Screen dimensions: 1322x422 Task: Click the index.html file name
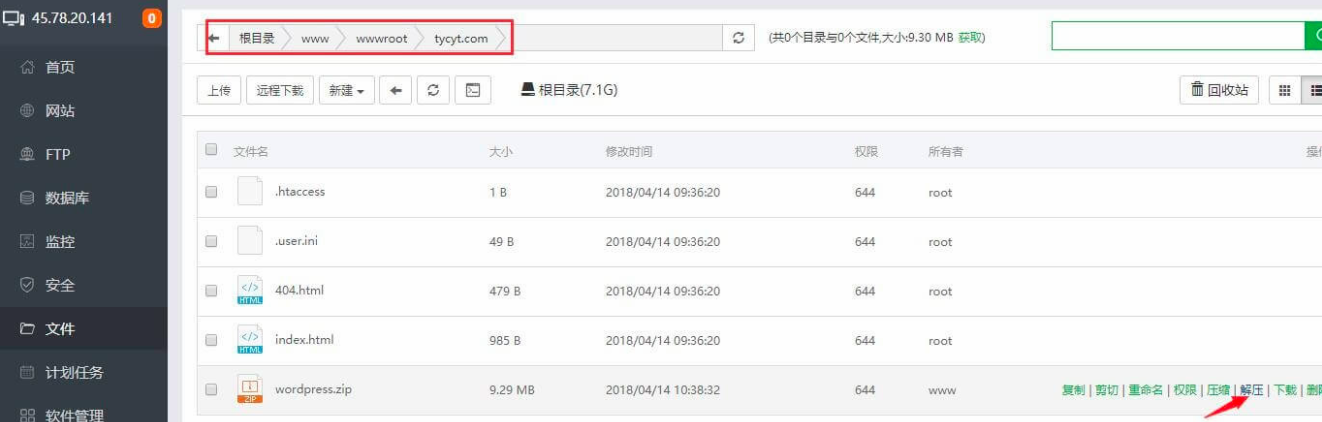coord(304,340)
